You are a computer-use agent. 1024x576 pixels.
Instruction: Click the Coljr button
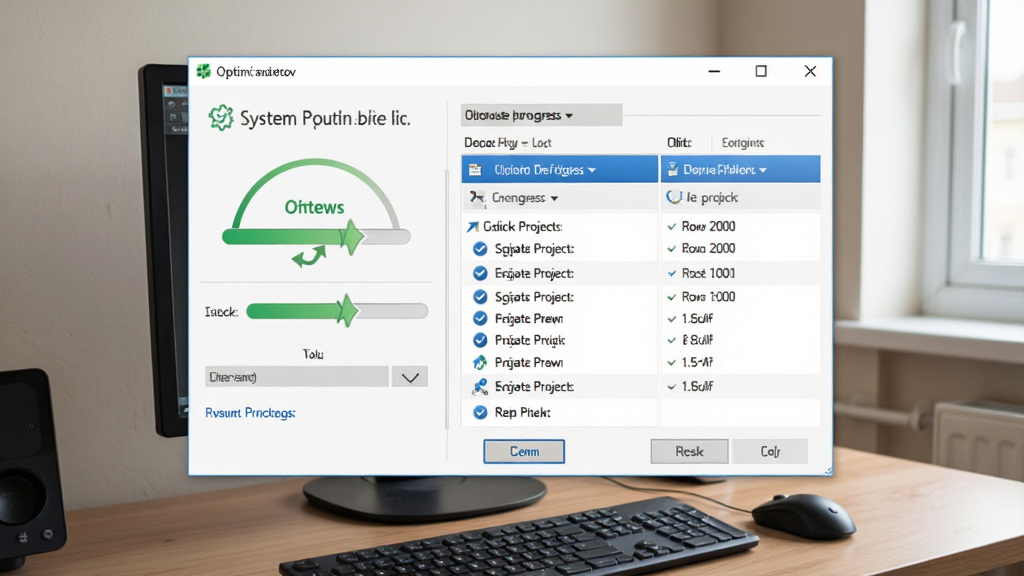770,451
